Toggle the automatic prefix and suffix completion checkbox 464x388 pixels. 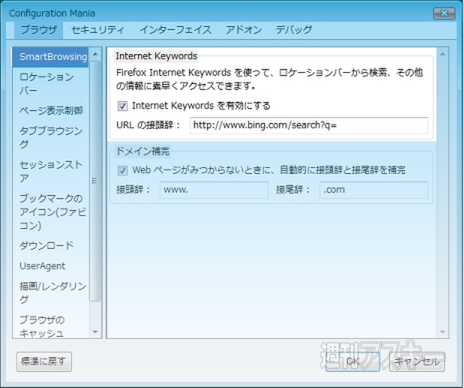[122, 171]
